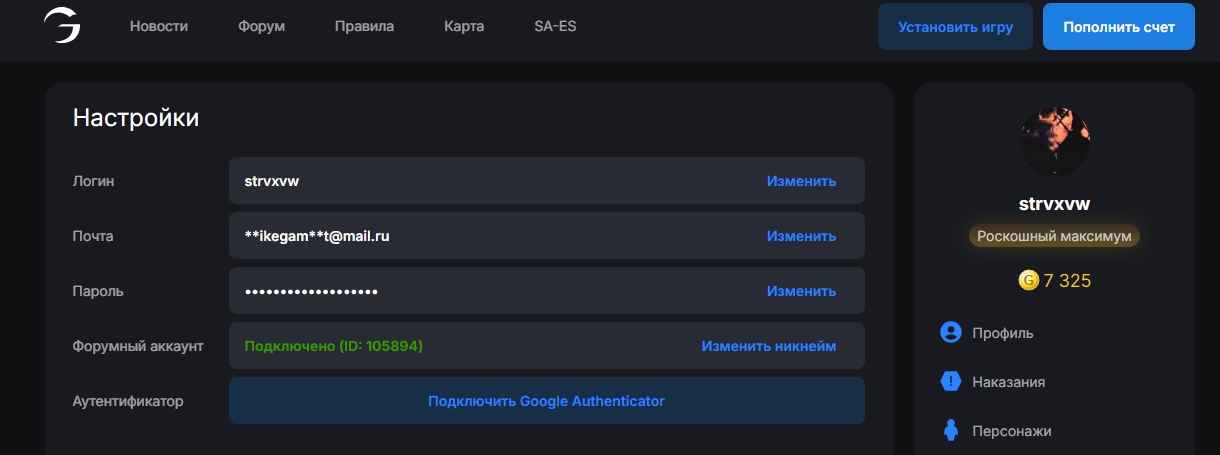The width and height of the screenshot is (1220, 455).
Task: Click the Наказания hexagon warning icon
Action: (x=951, y=381)
